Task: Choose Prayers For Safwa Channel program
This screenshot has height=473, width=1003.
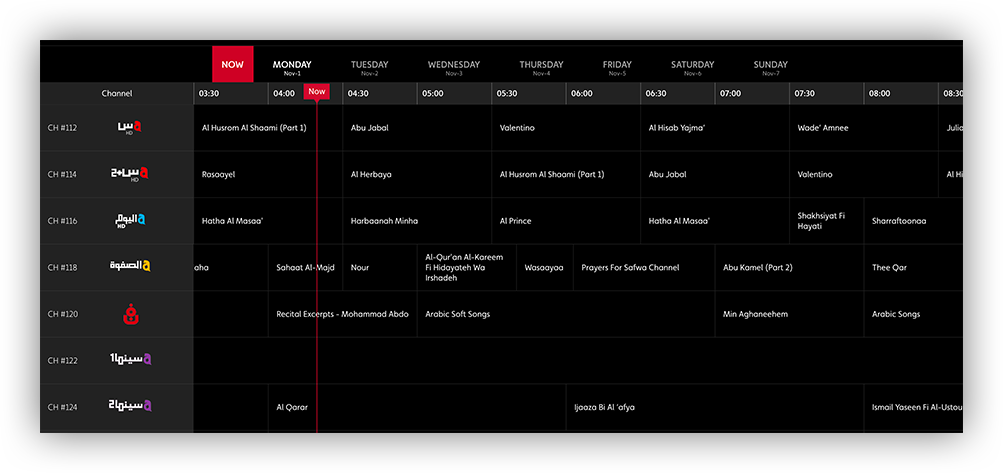Action: (x=630, y=268)
